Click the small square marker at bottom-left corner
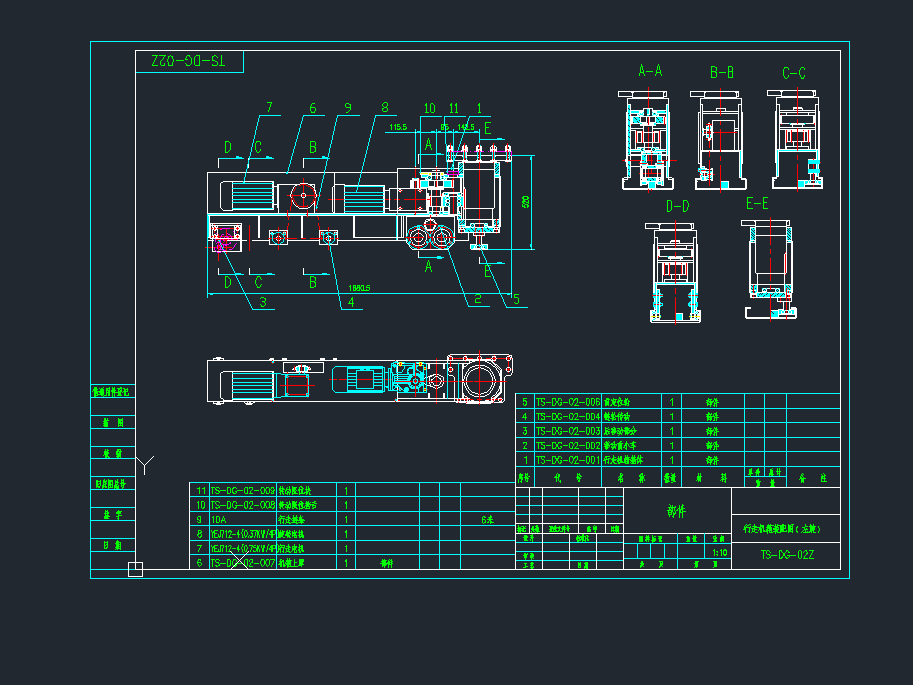Screen dimensions: 913x685 [136, 569]
